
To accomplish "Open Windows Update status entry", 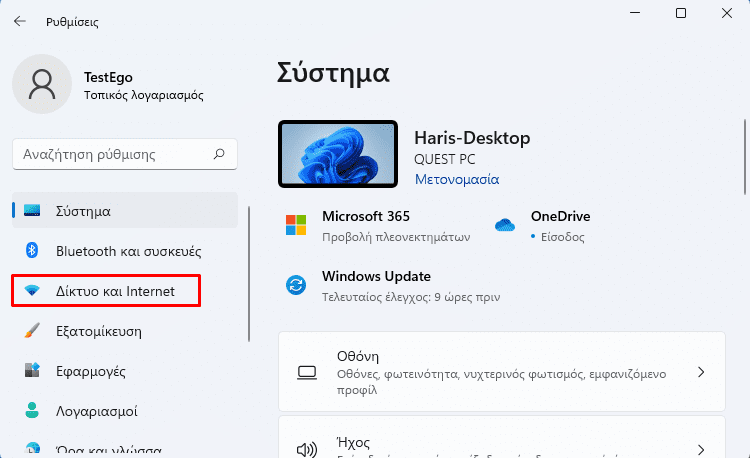I will tap(392, 286).
